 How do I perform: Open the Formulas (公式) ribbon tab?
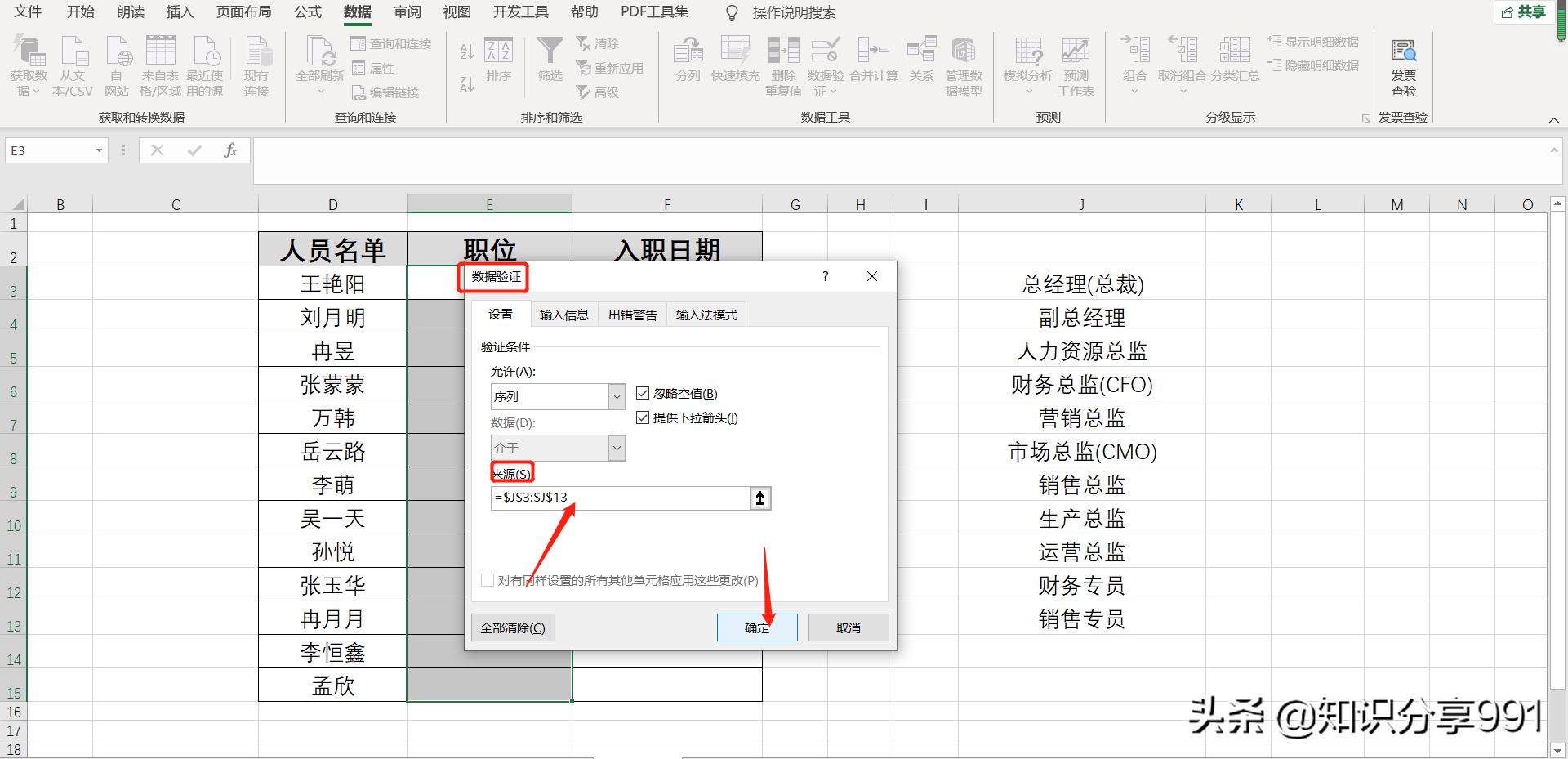point(308,11)
